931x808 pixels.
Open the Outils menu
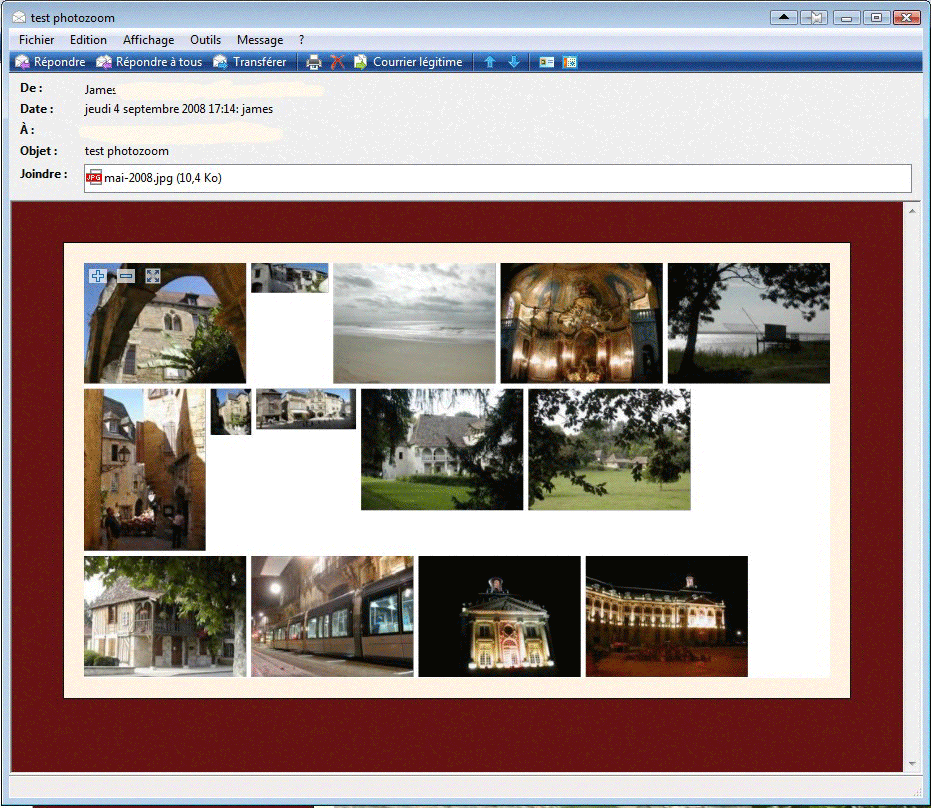pos(205,40)
